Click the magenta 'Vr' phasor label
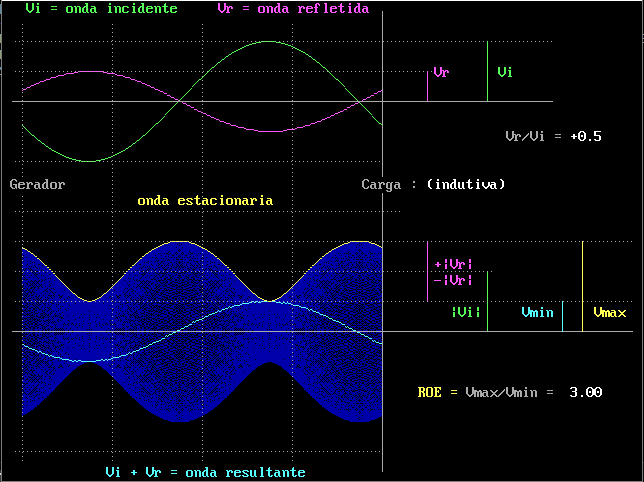644x482 pixels. 442,72
